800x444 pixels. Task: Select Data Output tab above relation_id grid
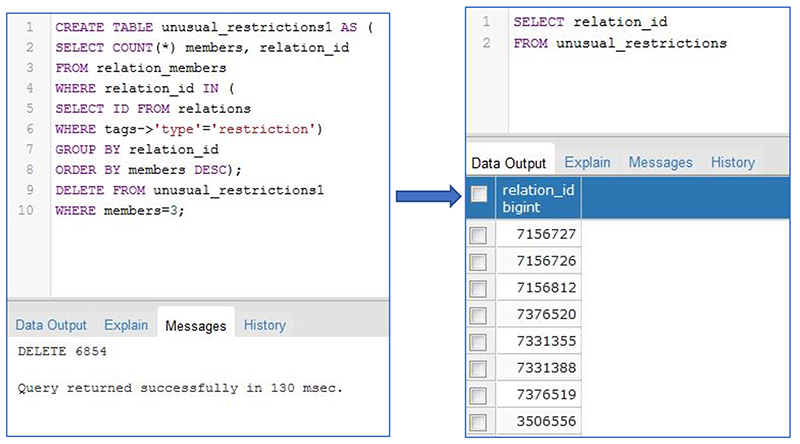[x=509, y=162]
